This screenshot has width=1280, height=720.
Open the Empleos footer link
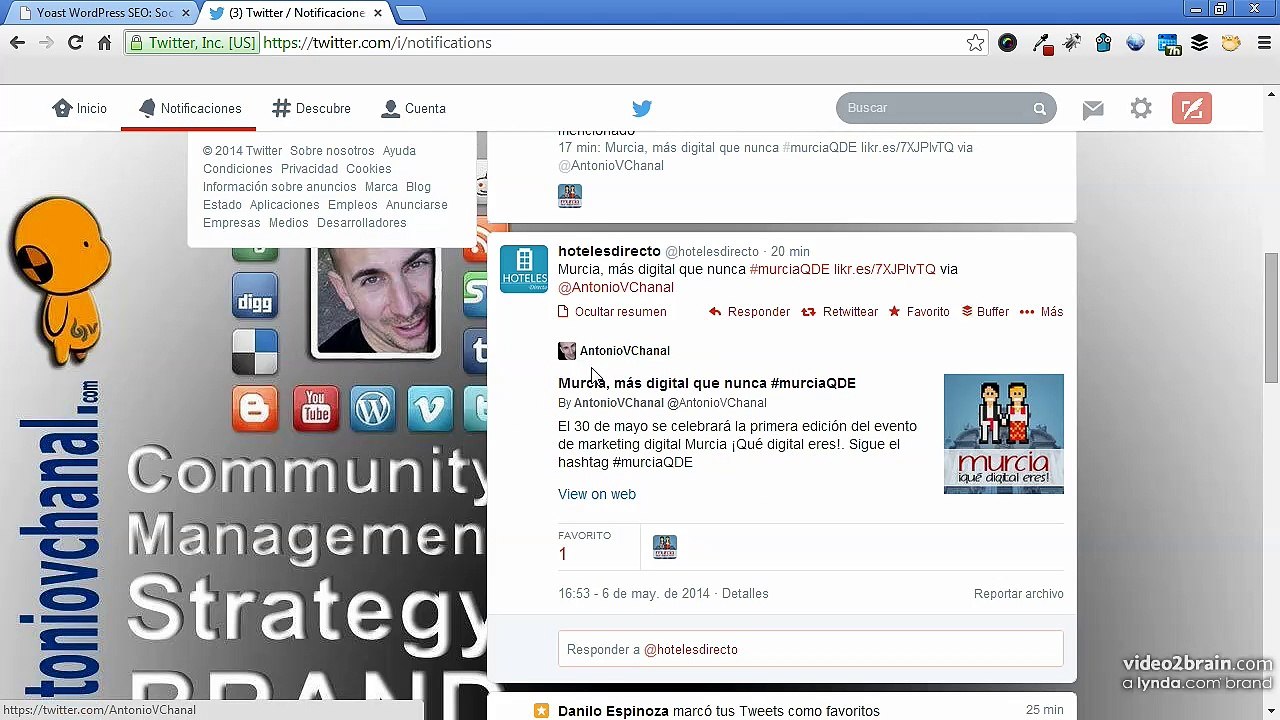coord(353,205)
